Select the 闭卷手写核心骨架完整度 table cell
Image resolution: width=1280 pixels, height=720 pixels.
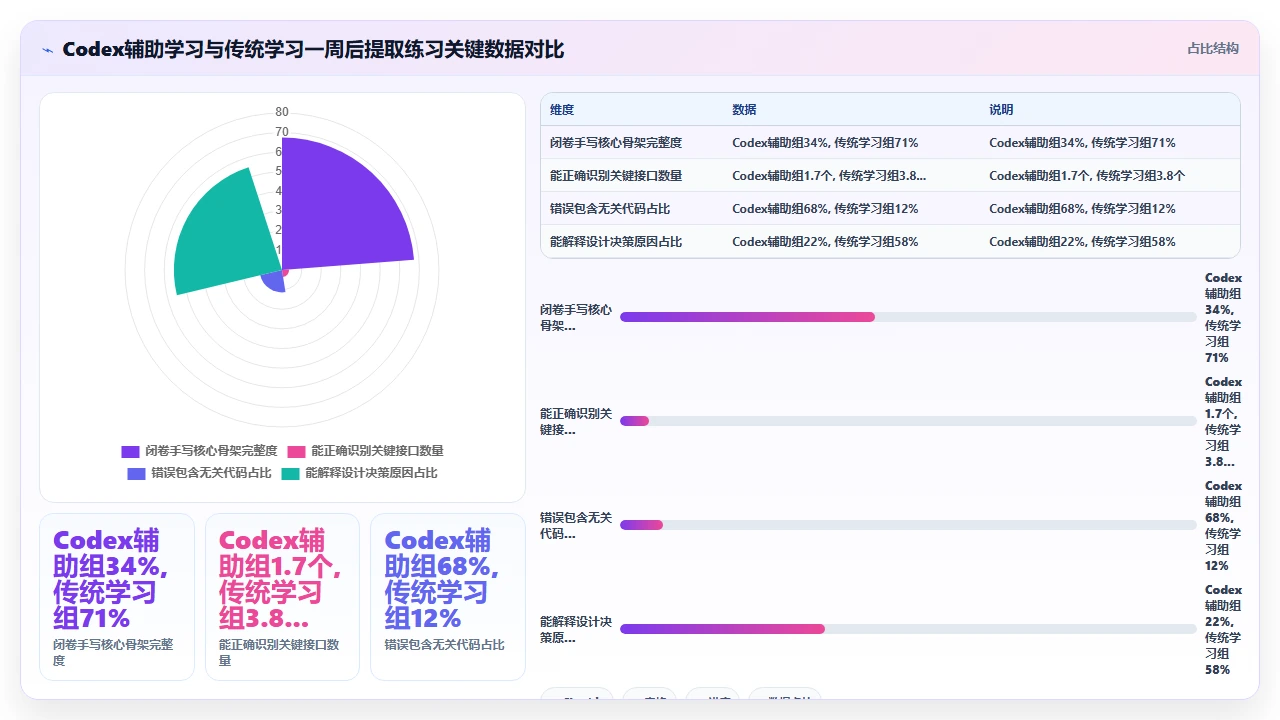(x=616, y=143)
